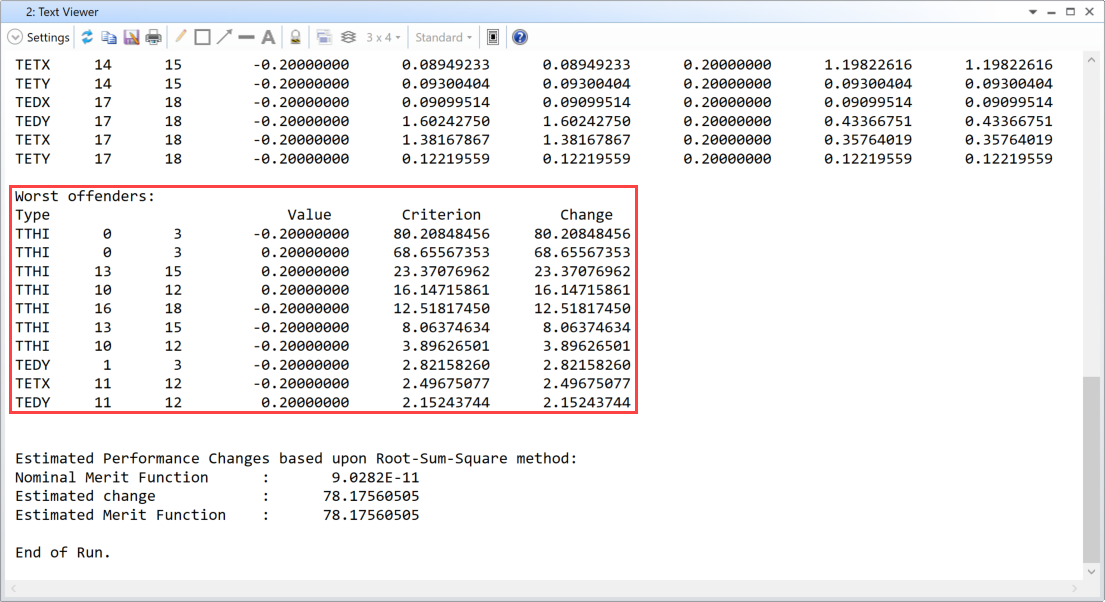The image size is (1105, 602).
Task: Click the 'End of Run.' text
Action: tap(63, 552)
